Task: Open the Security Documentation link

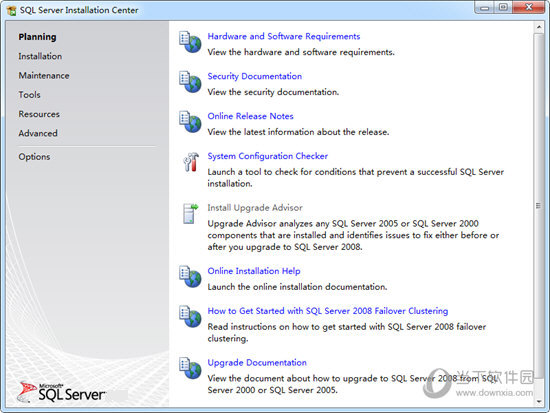Action: point(254,76)
